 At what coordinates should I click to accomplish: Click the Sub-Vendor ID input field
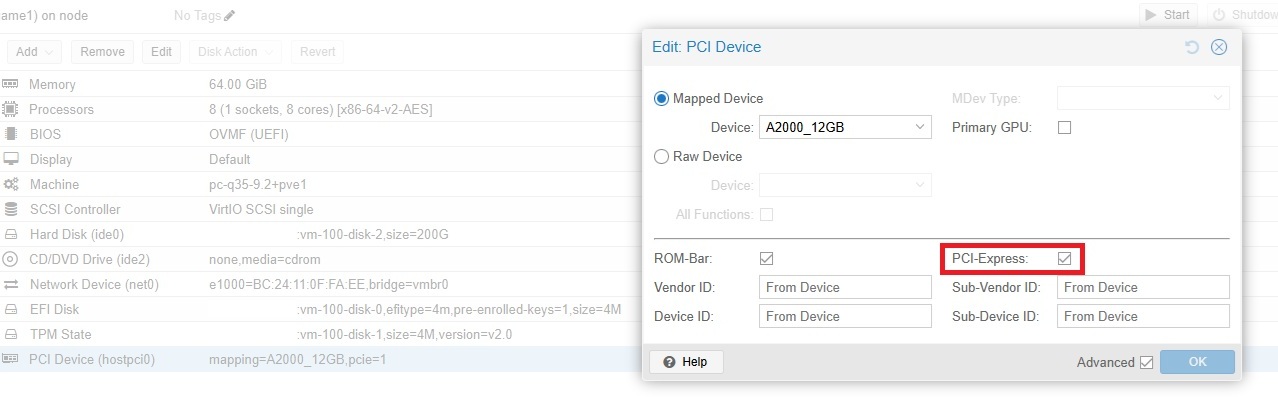pyautogui.click(x=1143, y=287)
